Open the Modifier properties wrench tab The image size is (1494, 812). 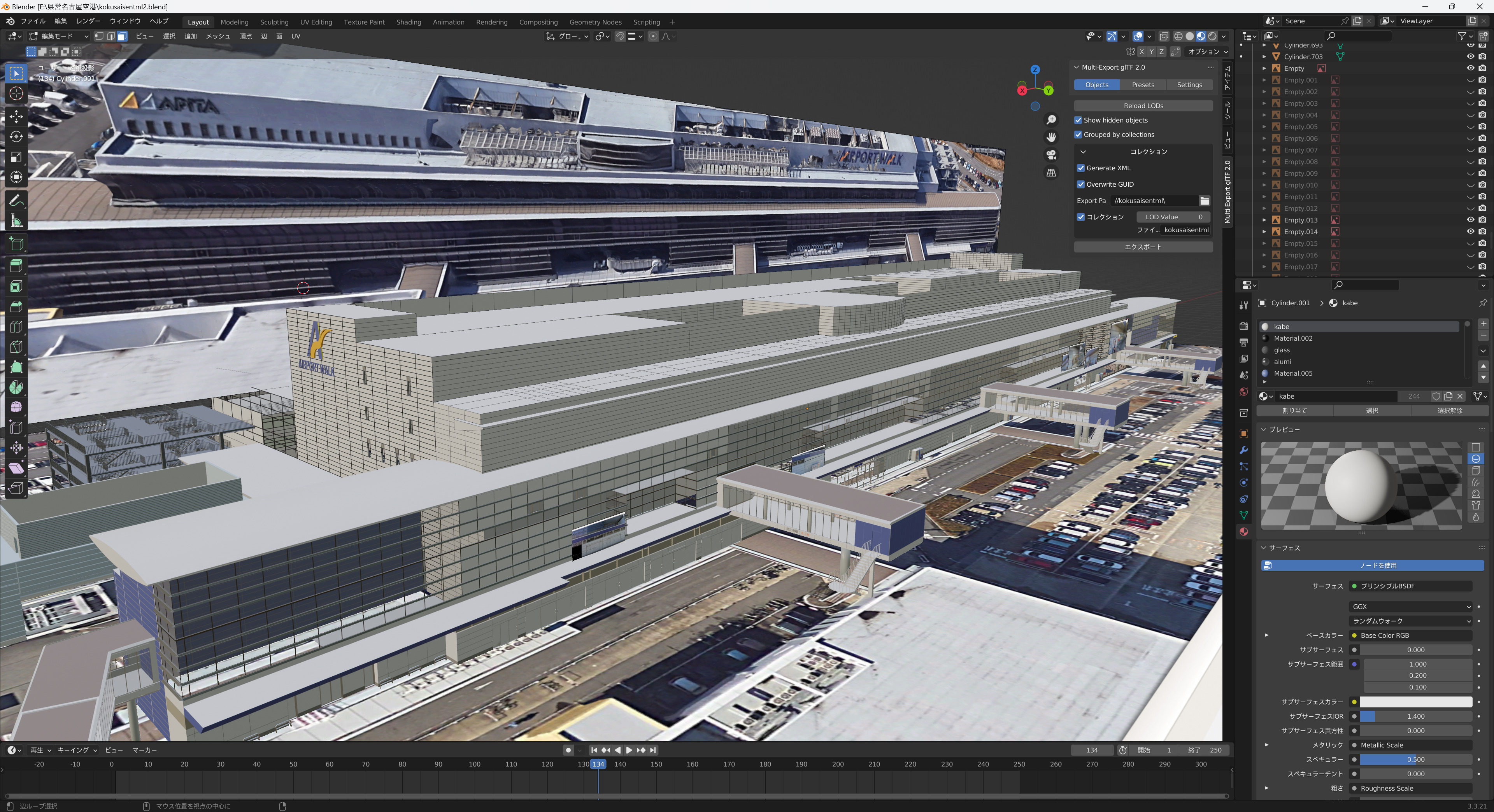(x=1243, y=450)
